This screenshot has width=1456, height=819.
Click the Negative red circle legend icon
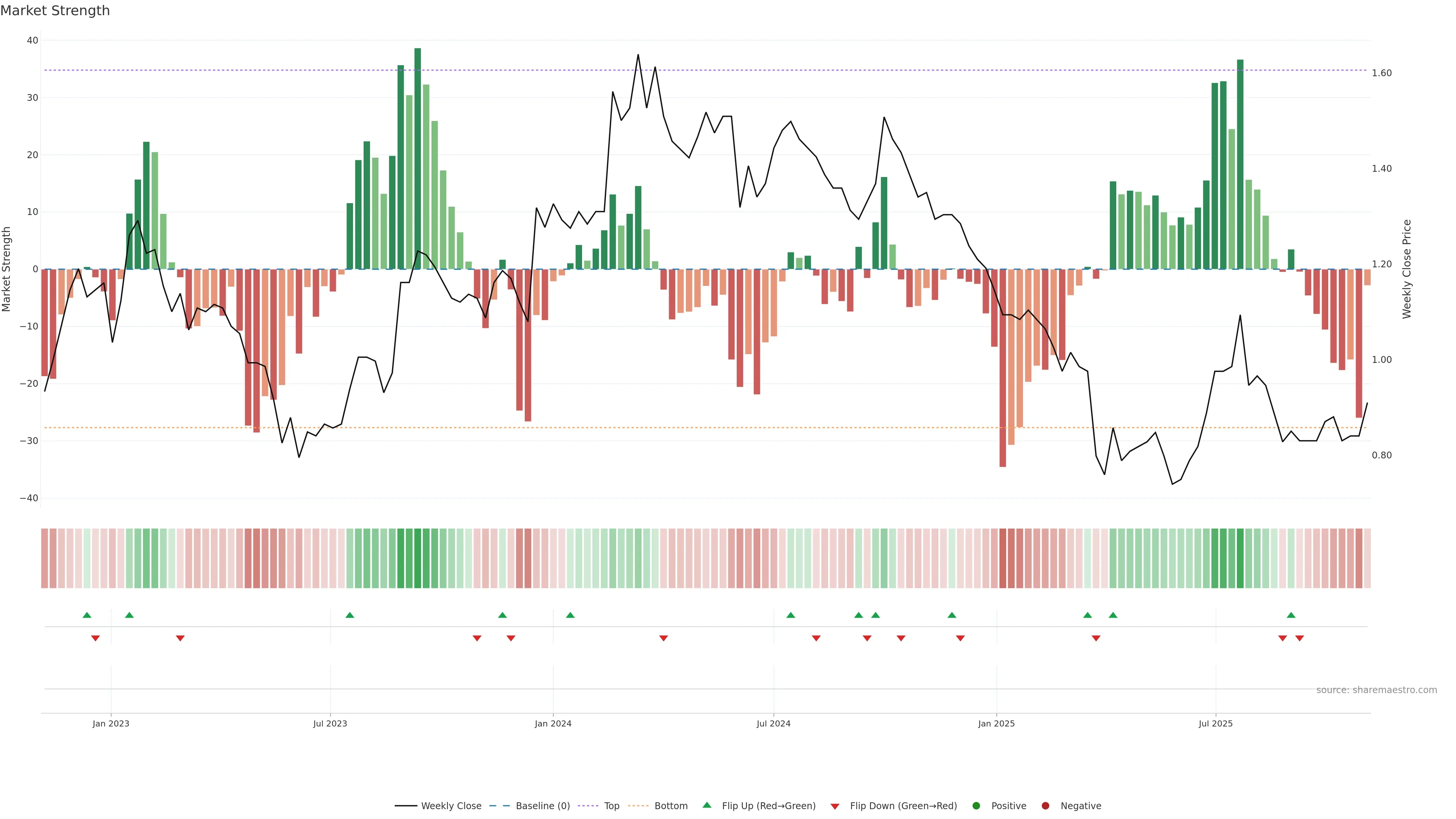(1045, 805)
